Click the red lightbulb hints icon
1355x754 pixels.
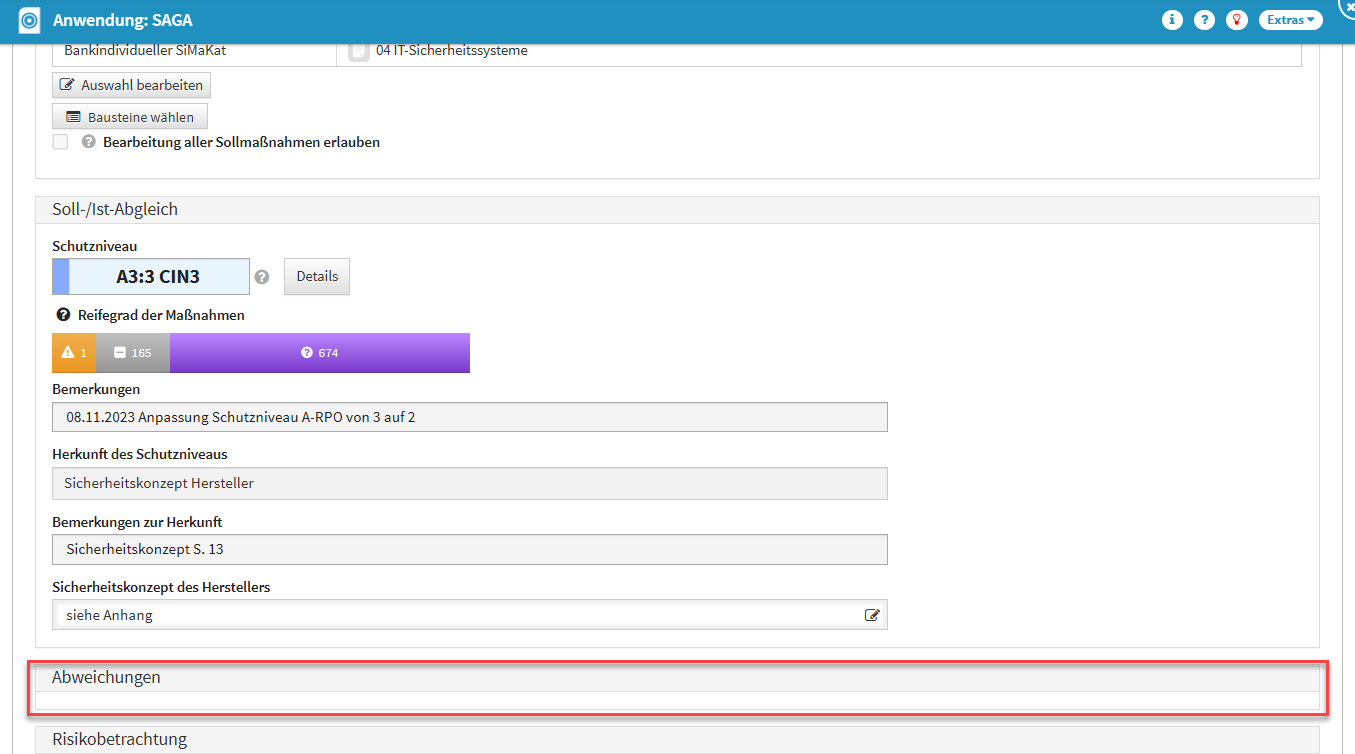[1238, 20]
